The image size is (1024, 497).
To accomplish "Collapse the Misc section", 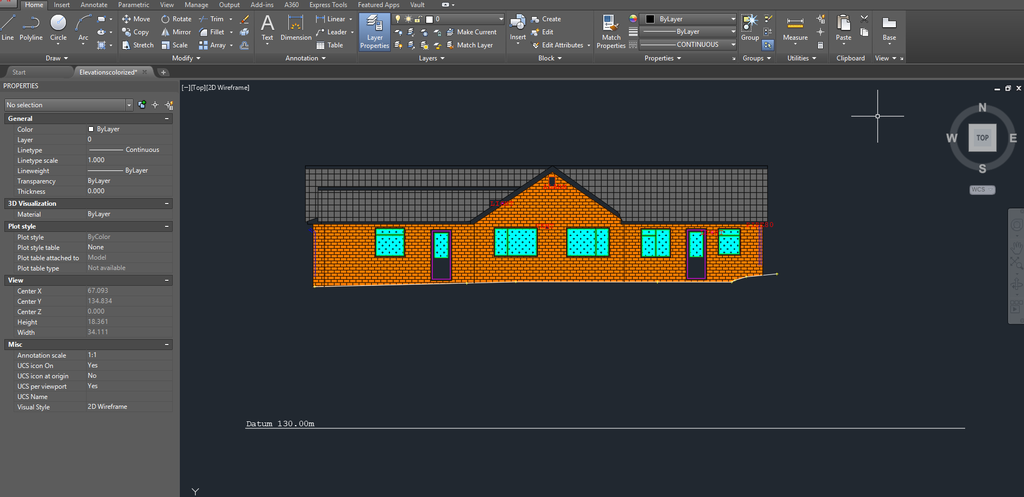I will [x=169, y=344].
